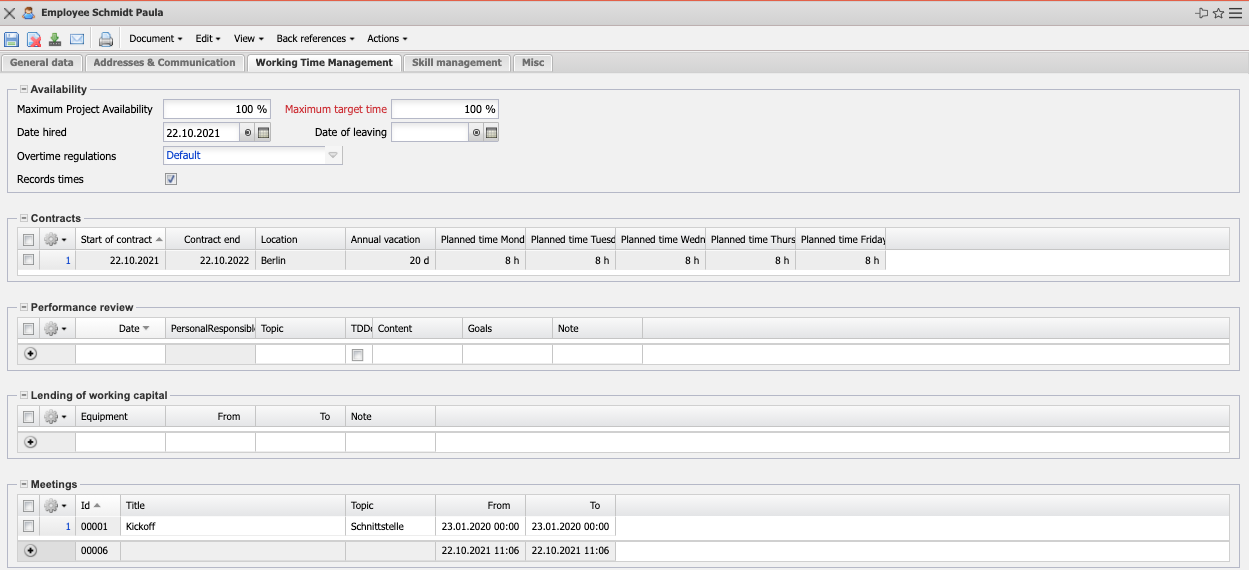Uncheck the Records times checkbox
This screenshot has height=570, width=1249.
point(171,180)
